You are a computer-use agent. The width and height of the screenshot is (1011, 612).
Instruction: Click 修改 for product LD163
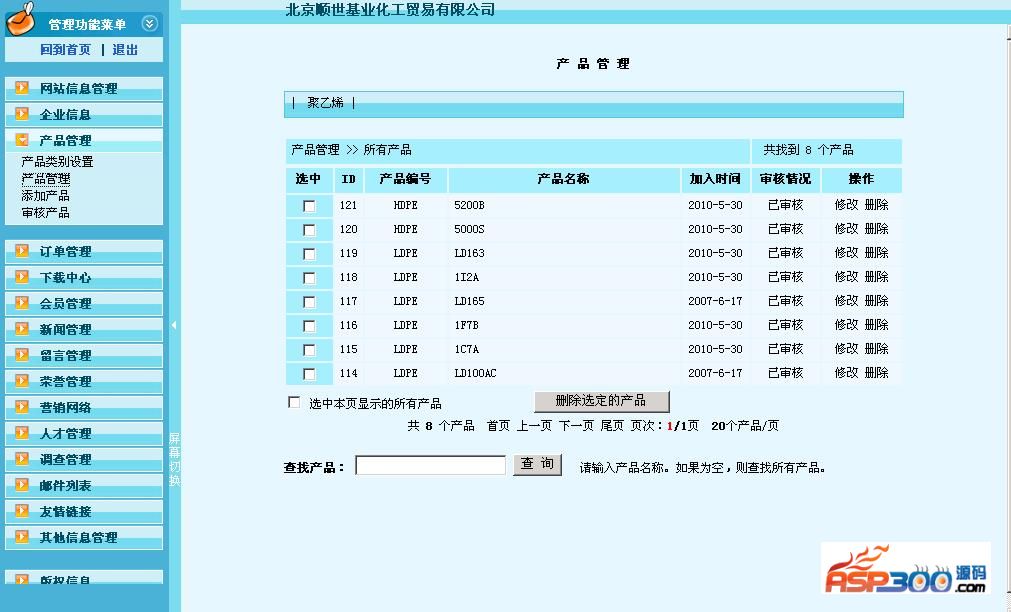click(846, 253)
